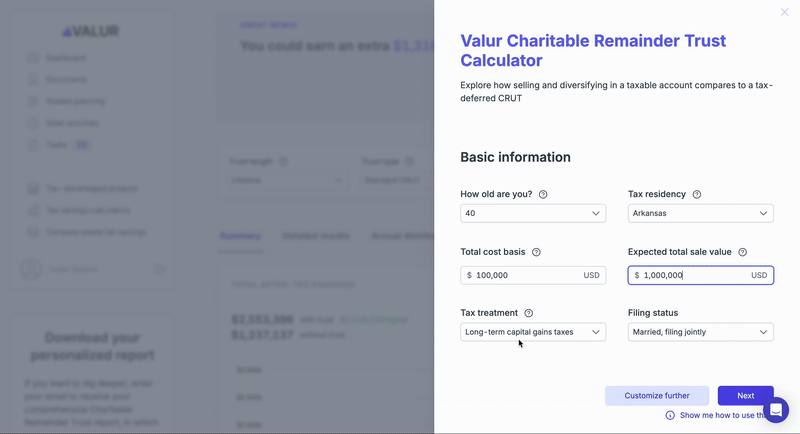Click the Total cost basis help icon
Screen dimensions: 800x434
536,252
